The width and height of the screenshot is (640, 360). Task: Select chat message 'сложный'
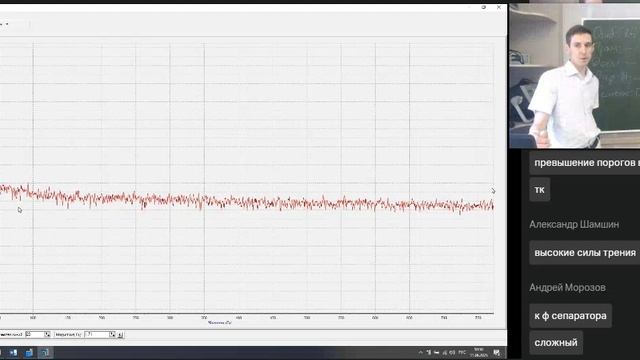(556, 342)
